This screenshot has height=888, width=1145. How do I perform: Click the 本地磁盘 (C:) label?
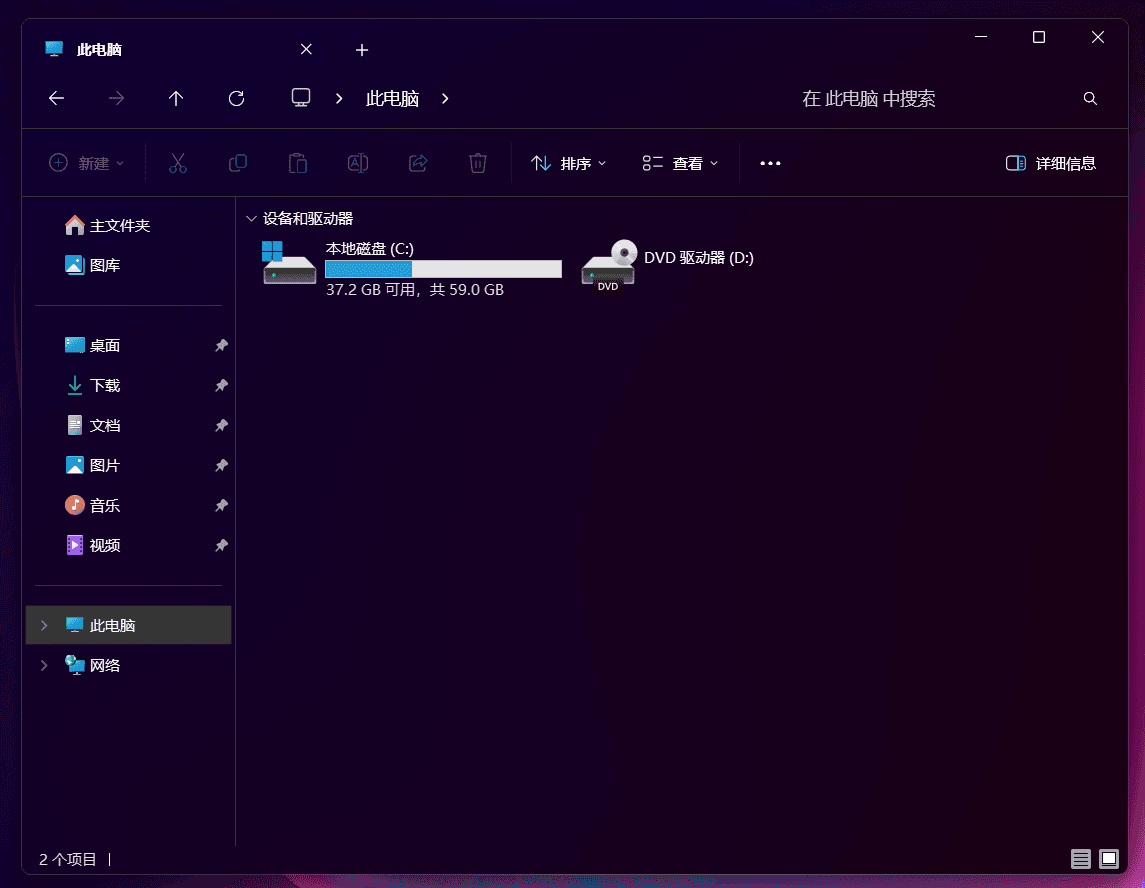369,249
